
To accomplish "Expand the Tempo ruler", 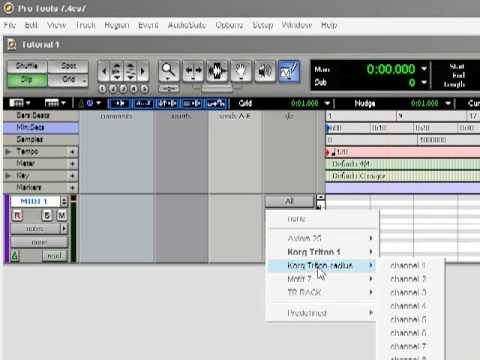I will [9, 152].
